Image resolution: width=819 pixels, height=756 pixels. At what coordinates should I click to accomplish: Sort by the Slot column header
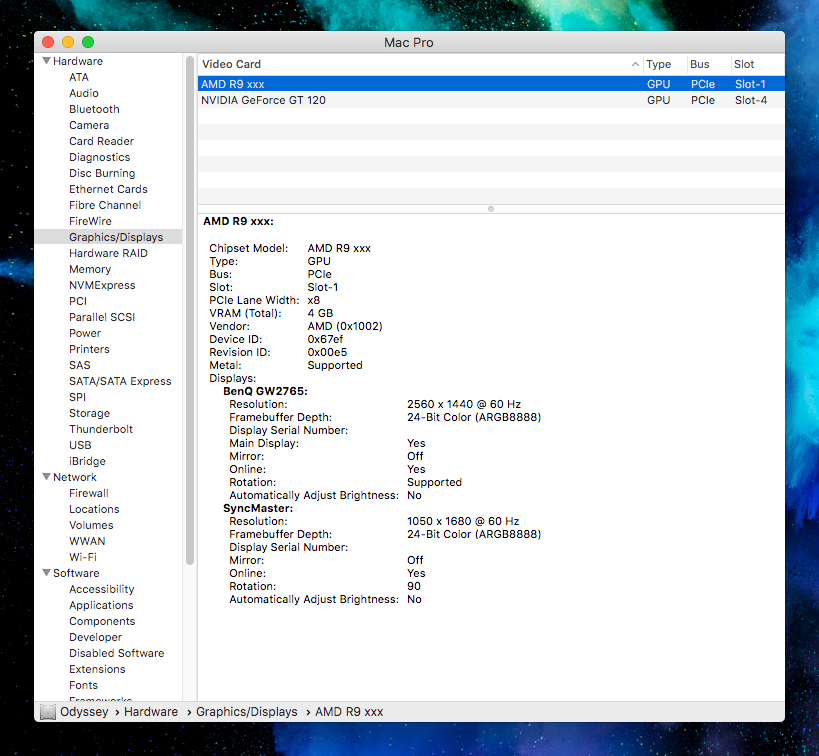coord(757,64)
